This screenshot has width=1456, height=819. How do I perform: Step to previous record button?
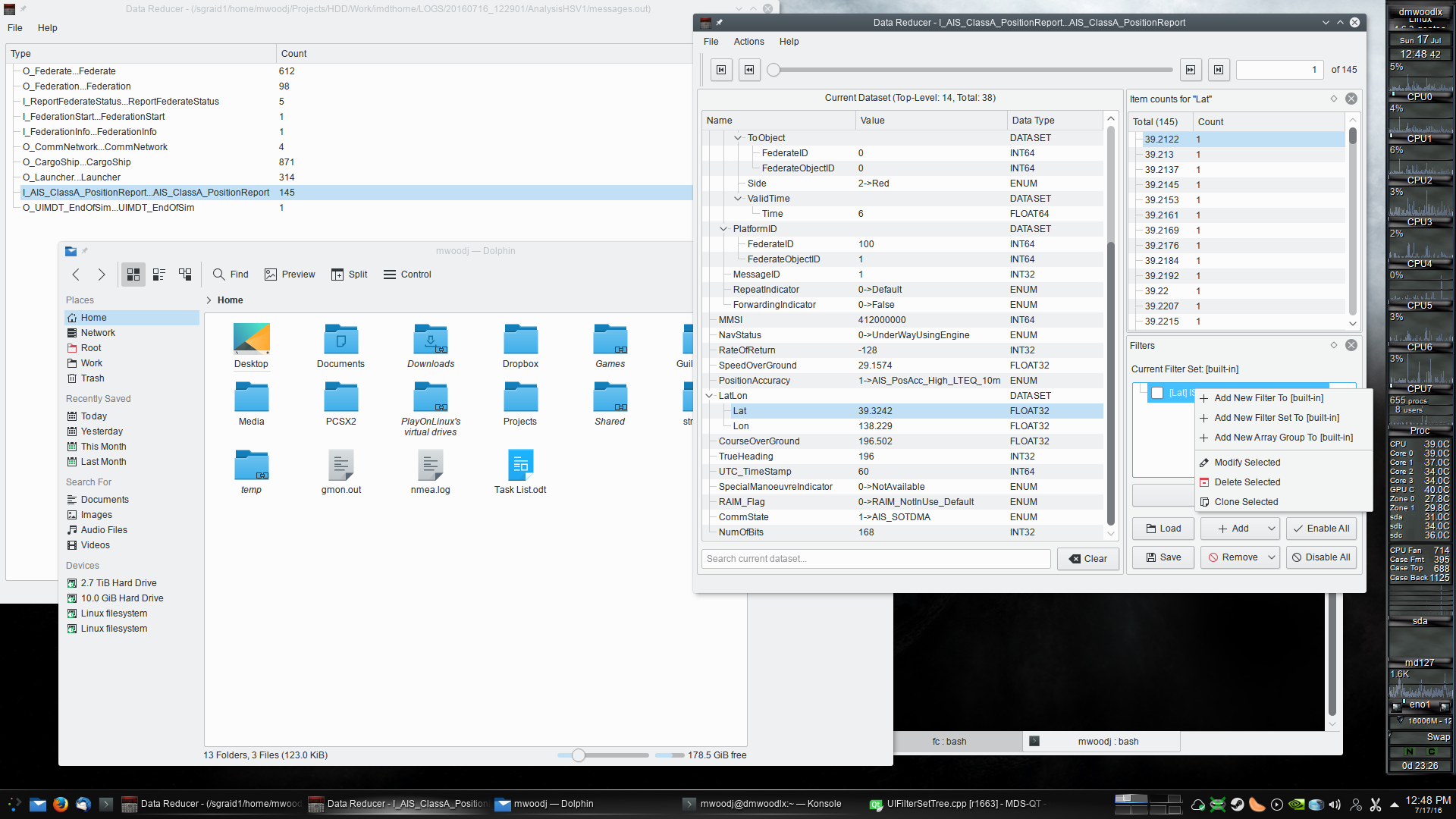[x=749, y=70]
